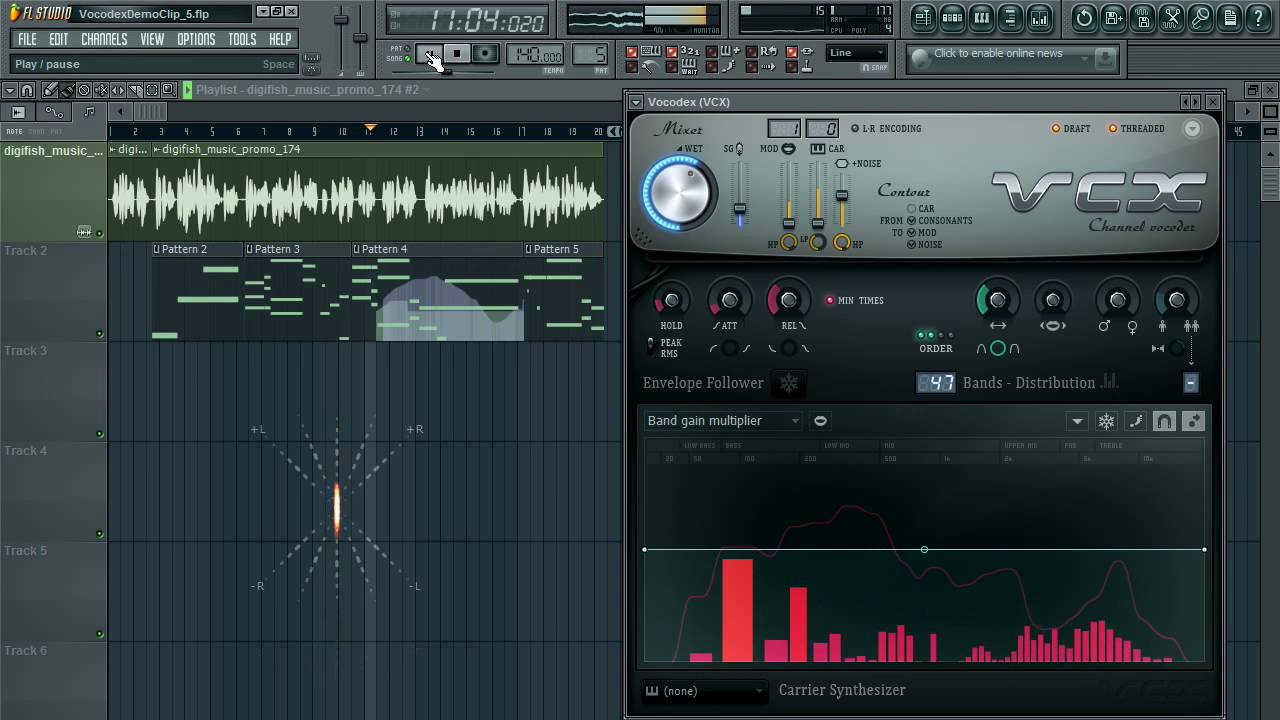The image size is (1280, 720).
Task: Click the WET mix knob
Action: [x=679, y=191]
